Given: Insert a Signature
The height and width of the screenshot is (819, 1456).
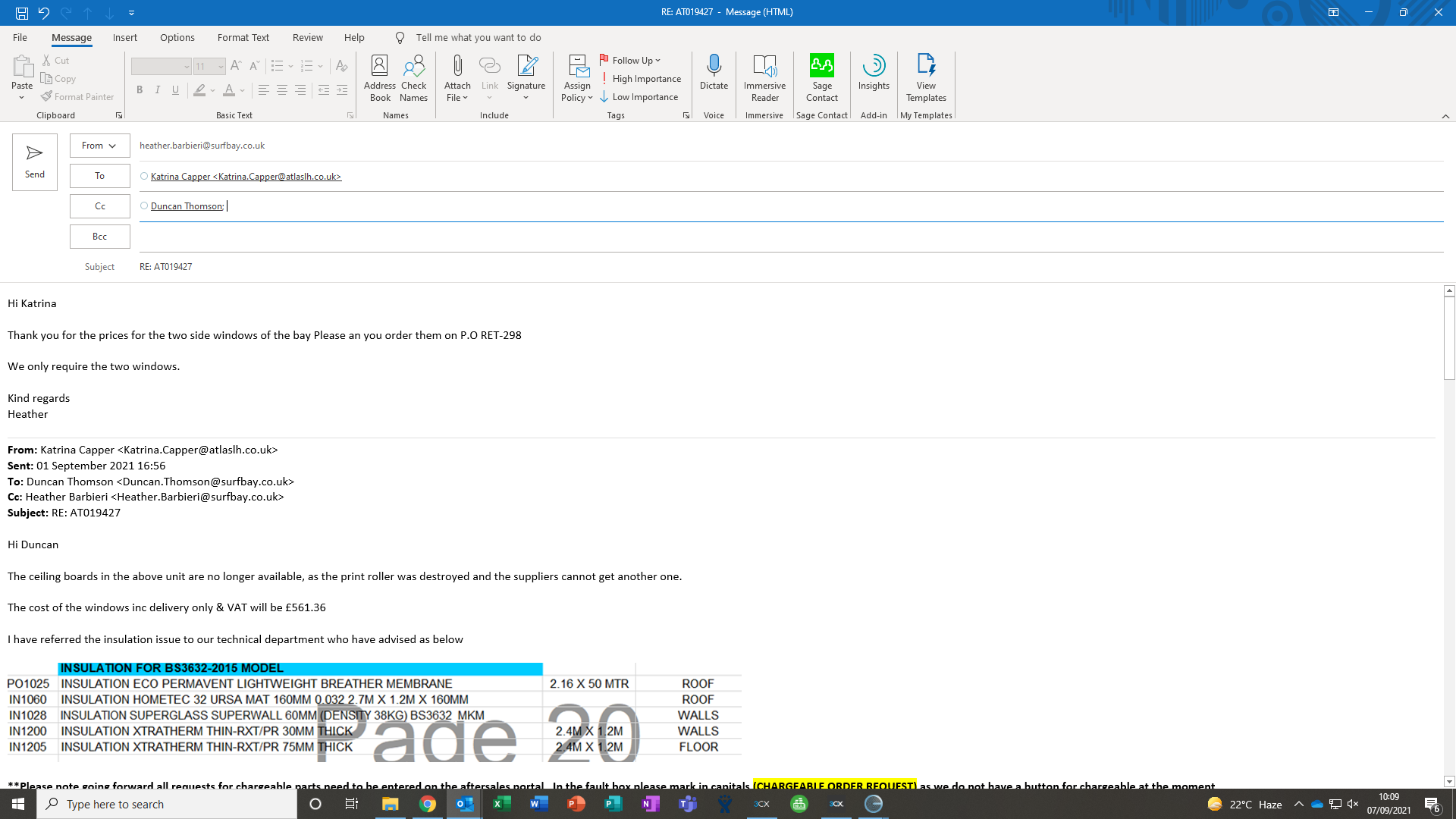Looking at the screenshot, I should [526, 77].
